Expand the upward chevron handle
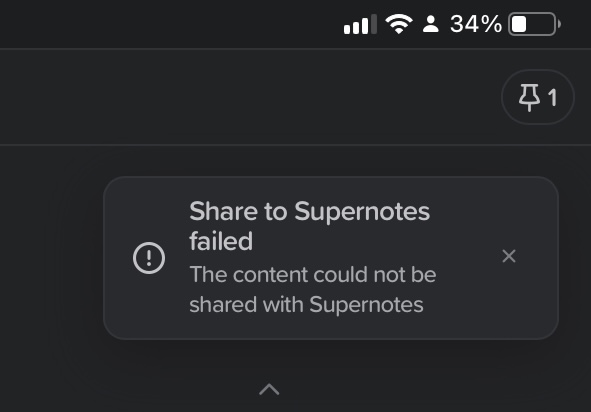Screen dimensions: 591x412 pos(269,389)
